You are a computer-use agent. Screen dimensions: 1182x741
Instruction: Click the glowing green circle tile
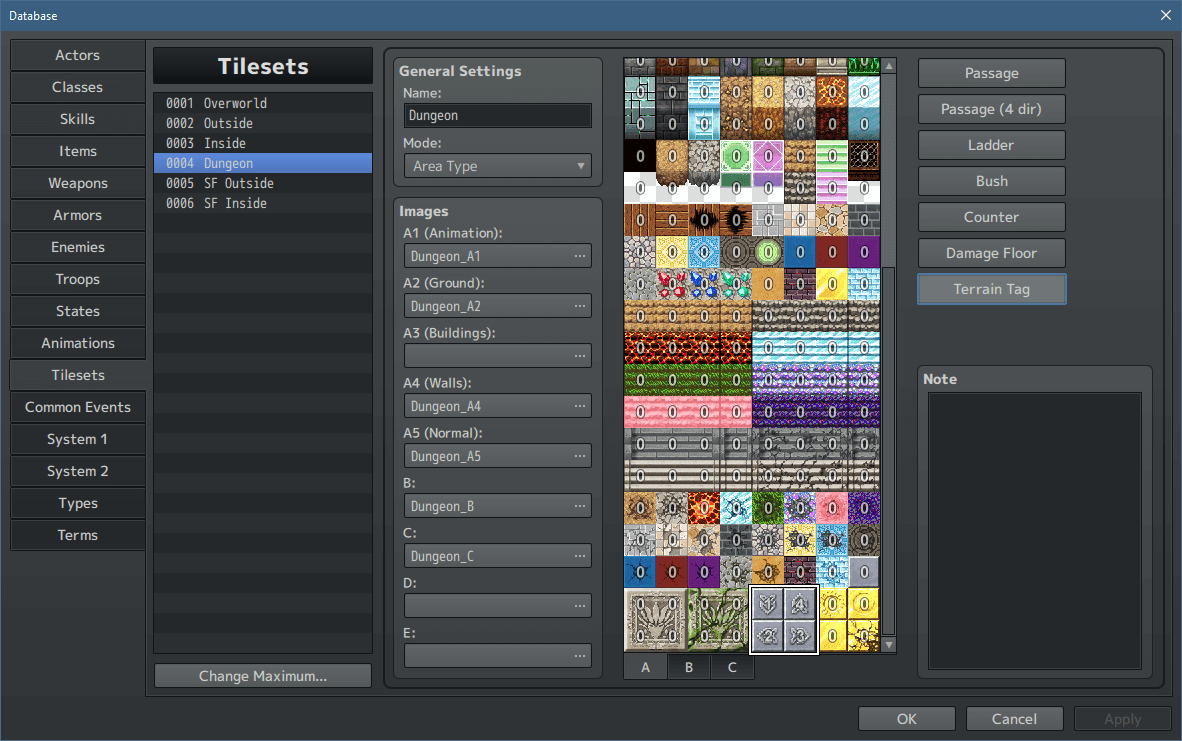pyautogui.click(x=768, y=252)
